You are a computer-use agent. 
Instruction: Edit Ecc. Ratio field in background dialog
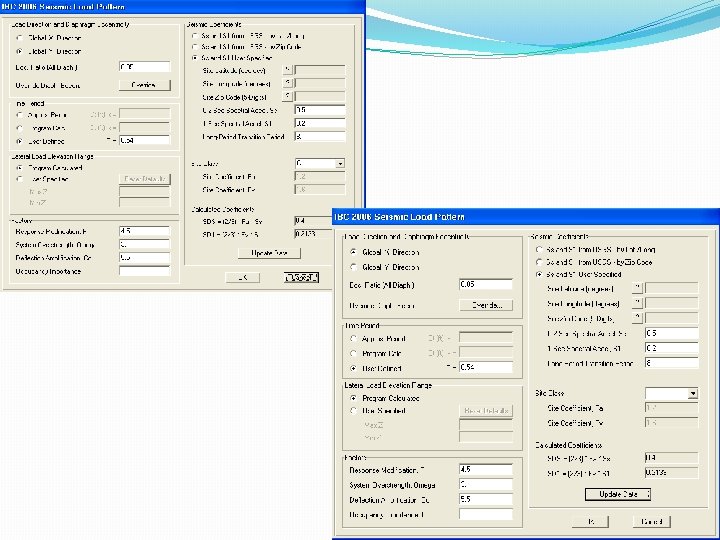(x=144, y=67)
